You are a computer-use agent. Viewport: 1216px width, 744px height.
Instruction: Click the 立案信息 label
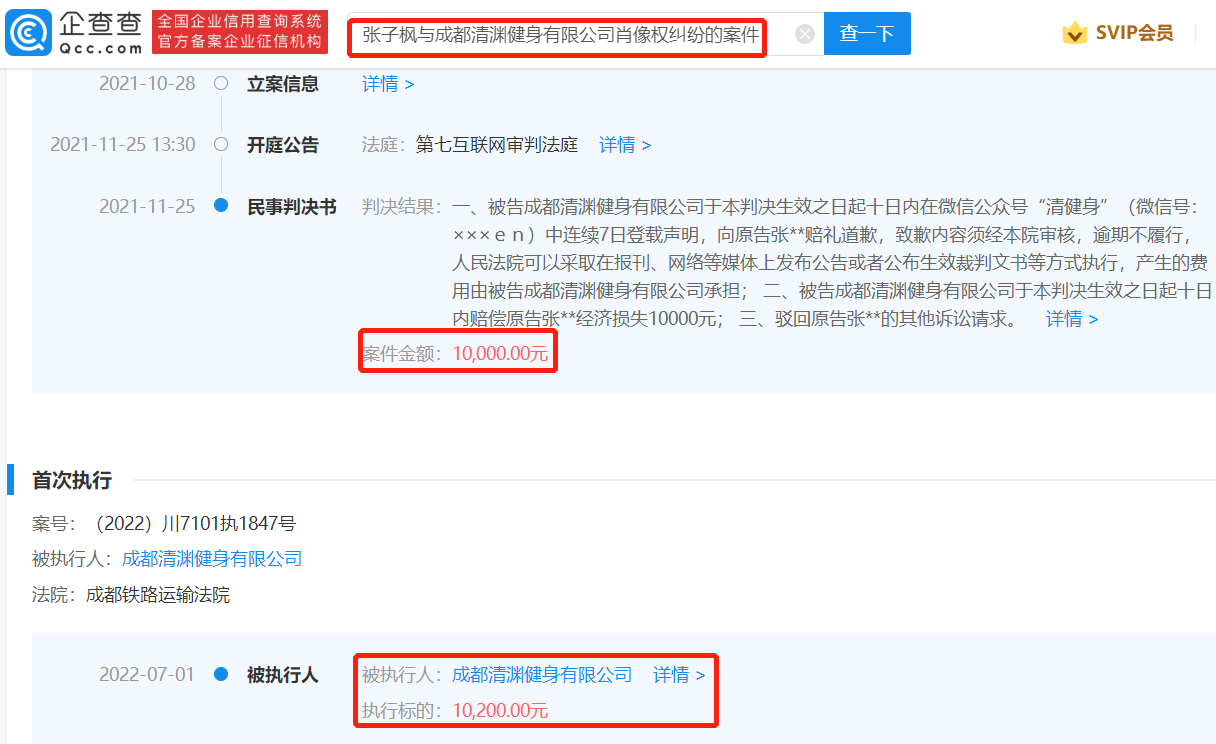(x=283, y=84)
